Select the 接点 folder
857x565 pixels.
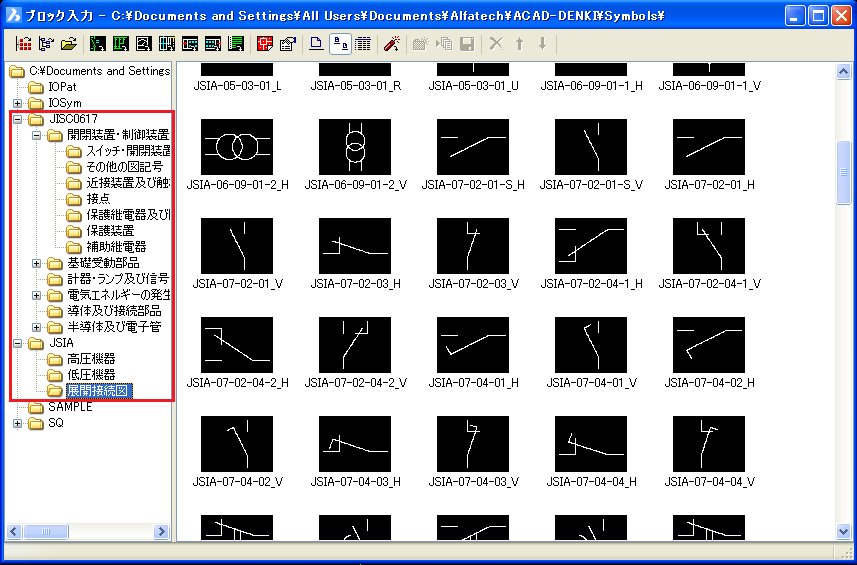pyautogui.click(x=98, y=199)
